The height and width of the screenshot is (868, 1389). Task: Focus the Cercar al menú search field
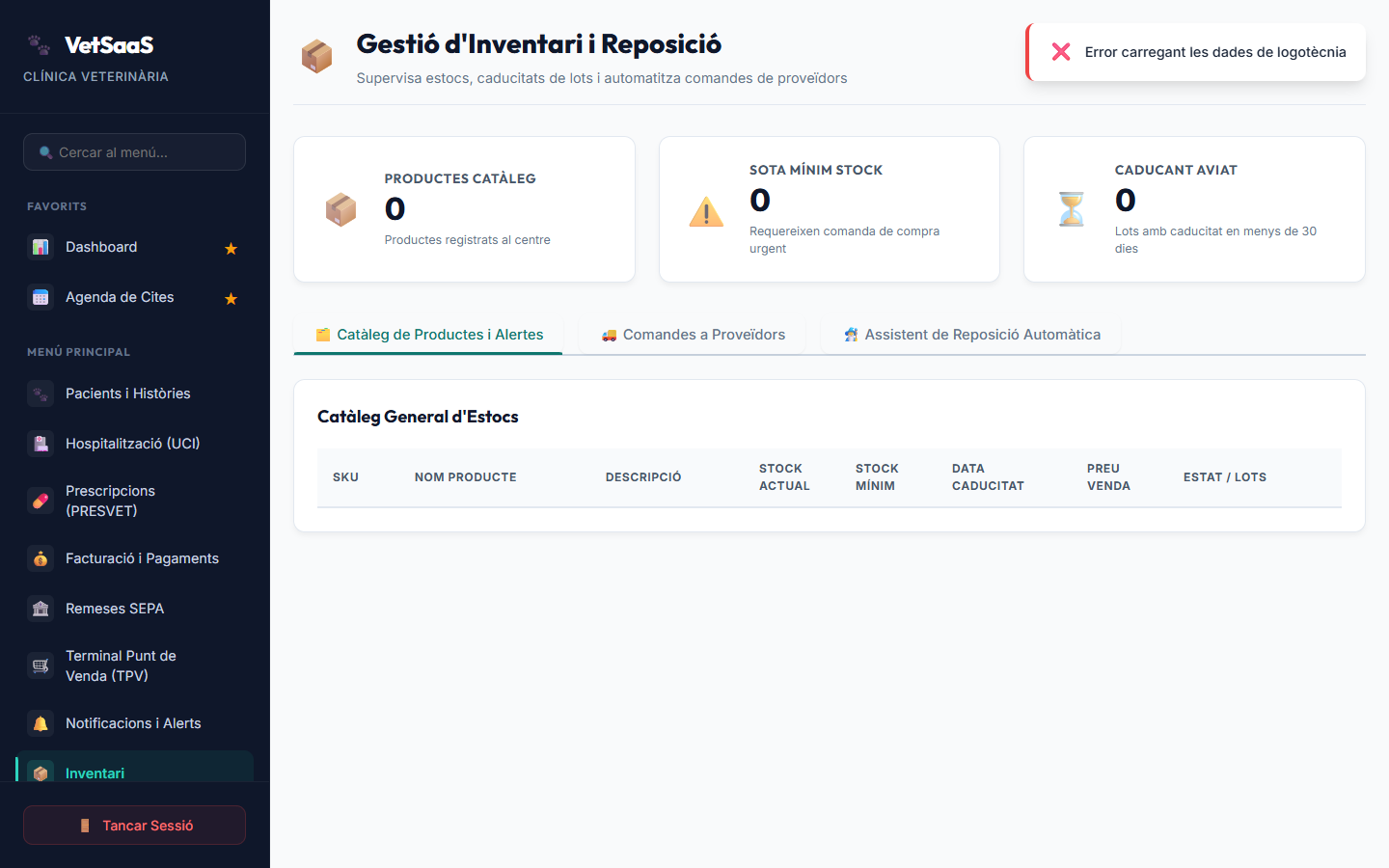(x=134, y=152)
